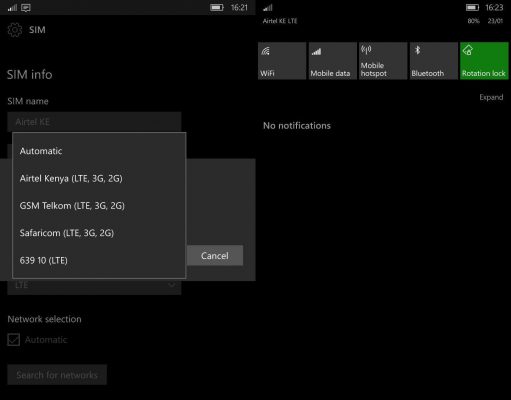Cancel the network selection dialog
Screen dimensions: 511x400
pyautogui.click(x=215, y=256)
